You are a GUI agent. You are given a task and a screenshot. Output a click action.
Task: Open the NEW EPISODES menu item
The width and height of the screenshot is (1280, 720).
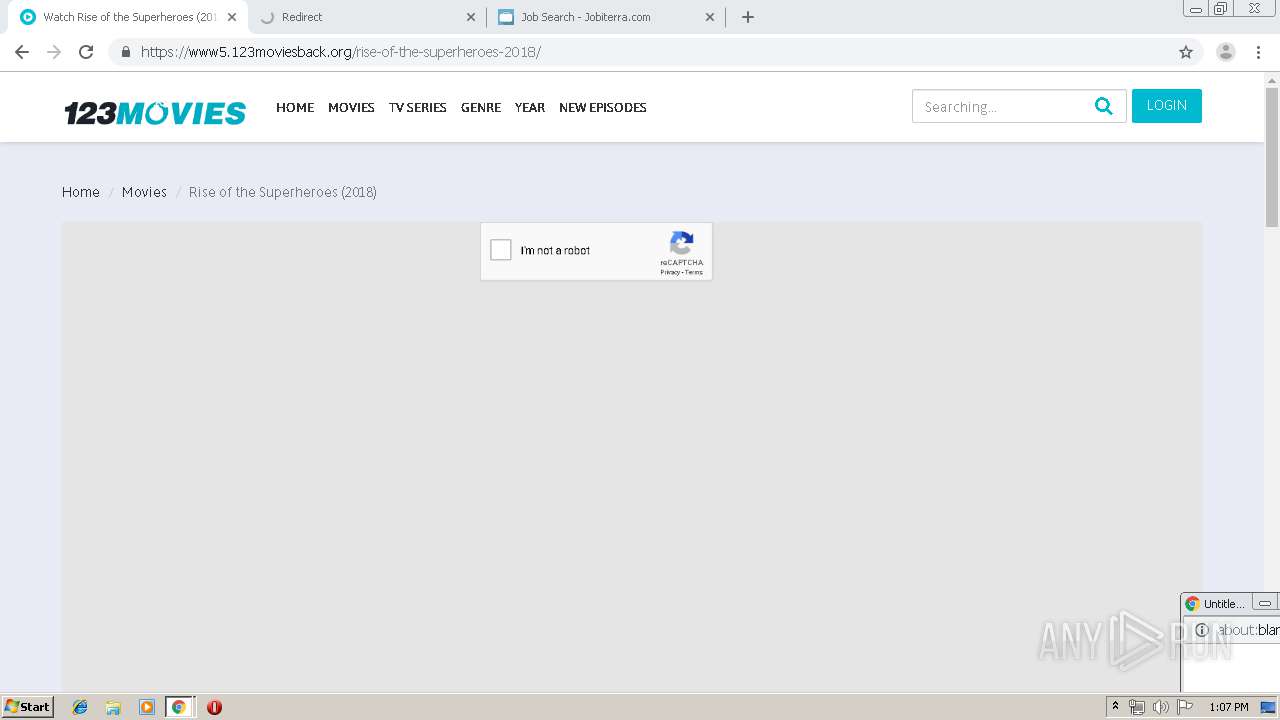coord(603,107)
